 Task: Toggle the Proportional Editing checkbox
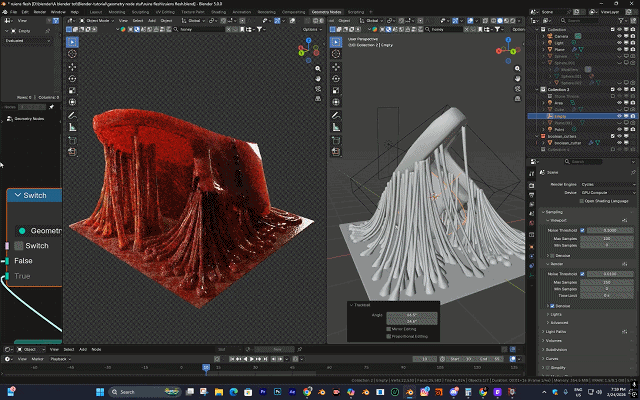pyautogui.click(x=388, y=336)
